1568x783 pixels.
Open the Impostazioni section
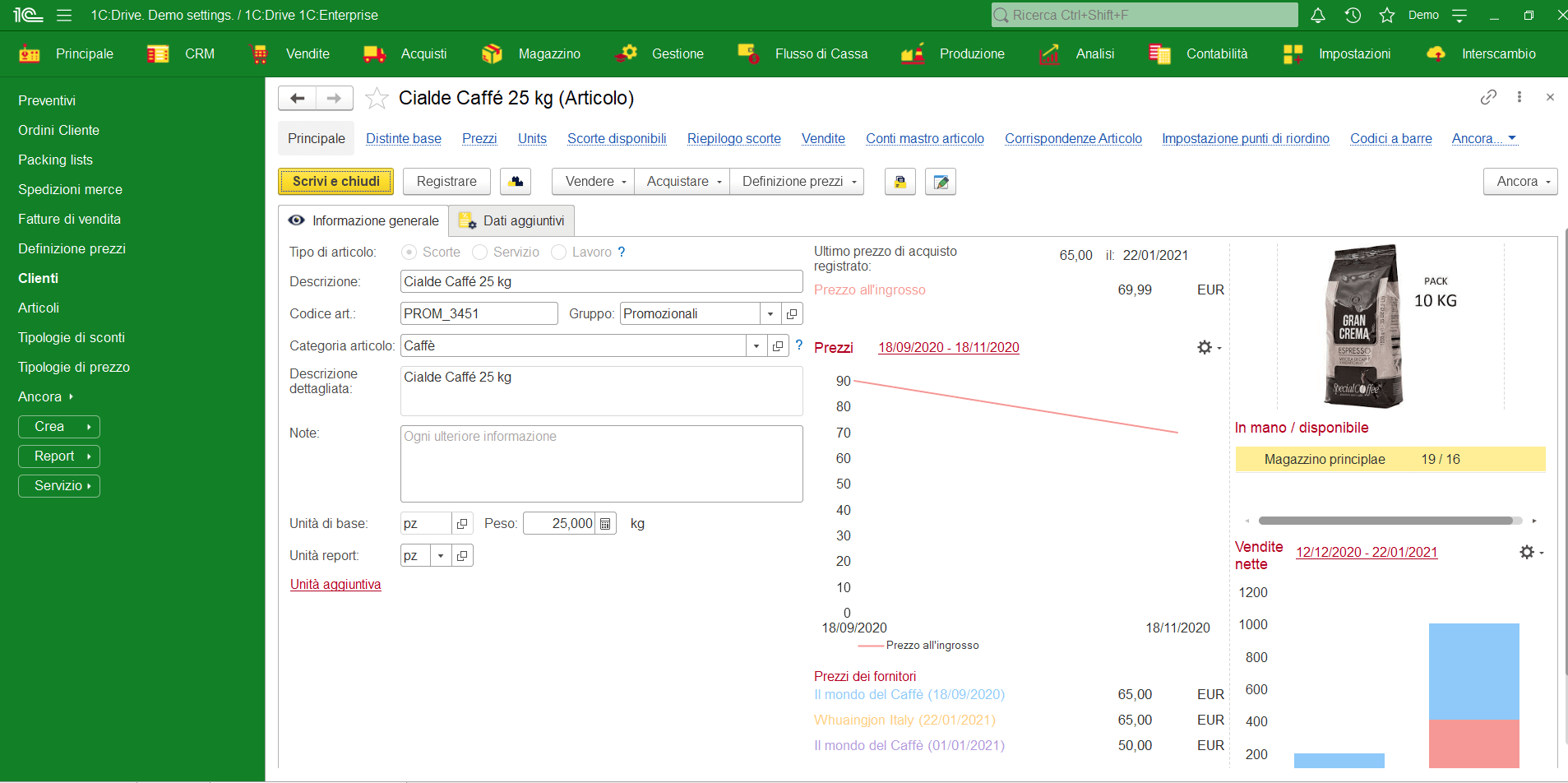[x=1336, y=53]
